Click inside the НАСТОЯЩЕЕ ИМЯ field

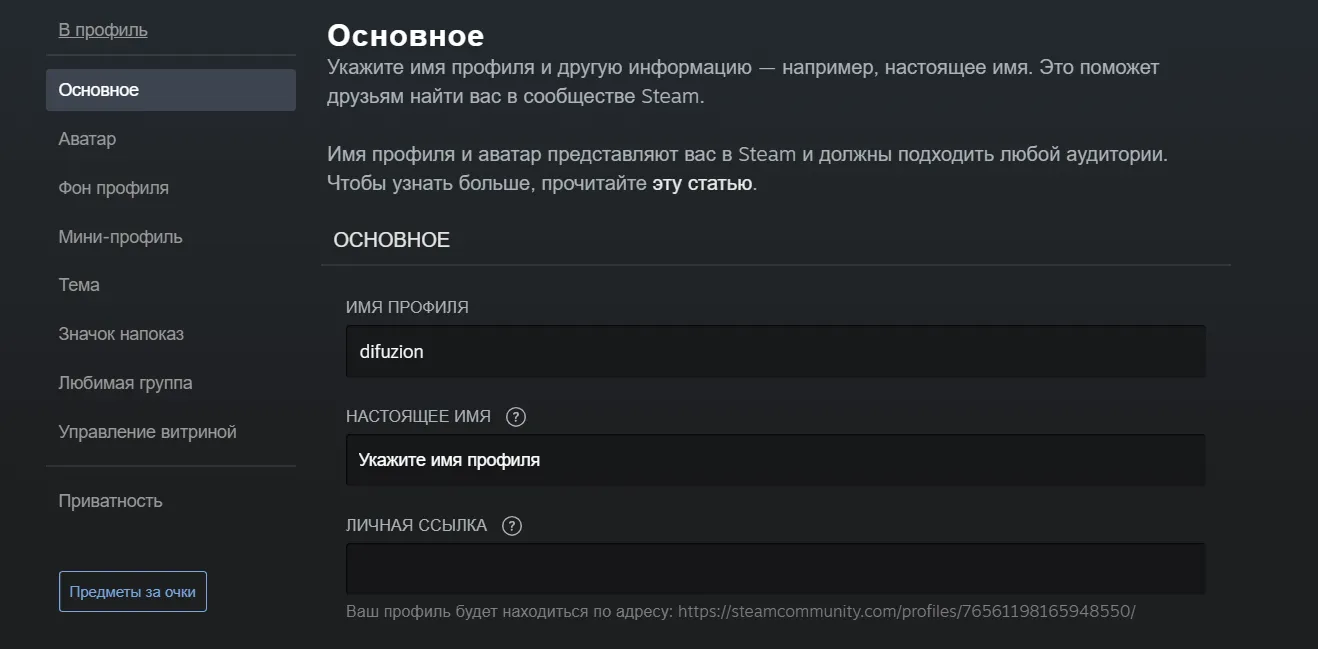click(775, 459)
